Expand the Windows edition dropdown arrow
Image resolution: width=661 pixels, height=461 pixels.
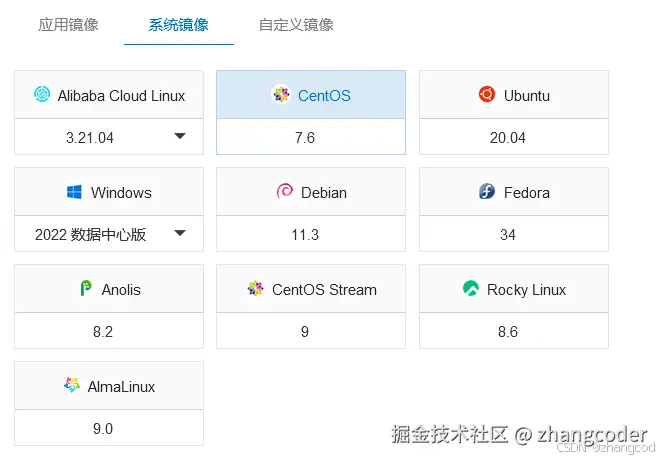point(180,234)
